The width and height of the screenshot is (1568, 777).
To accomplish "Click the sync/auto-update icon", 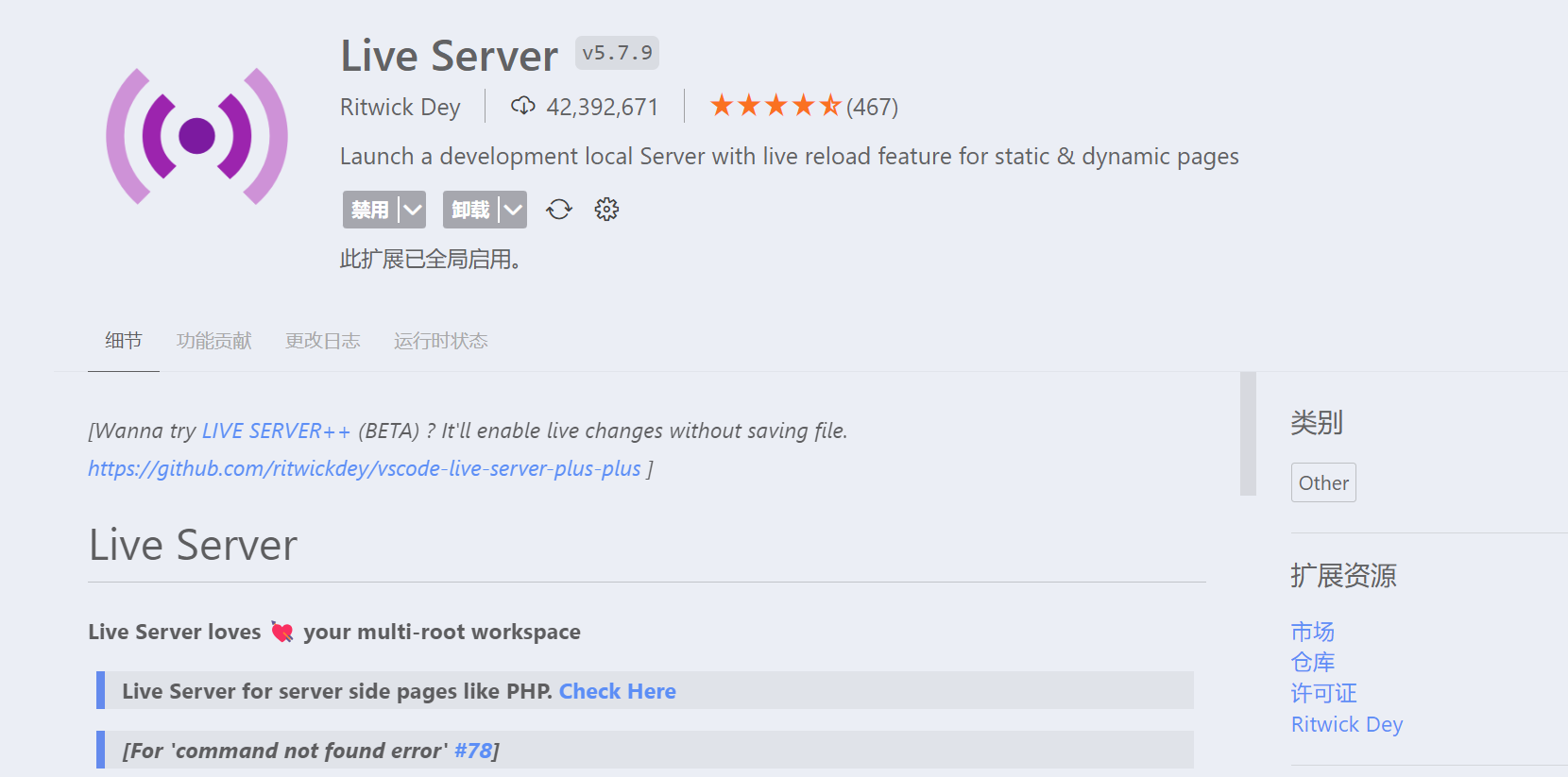I will [x=559, y=210].
